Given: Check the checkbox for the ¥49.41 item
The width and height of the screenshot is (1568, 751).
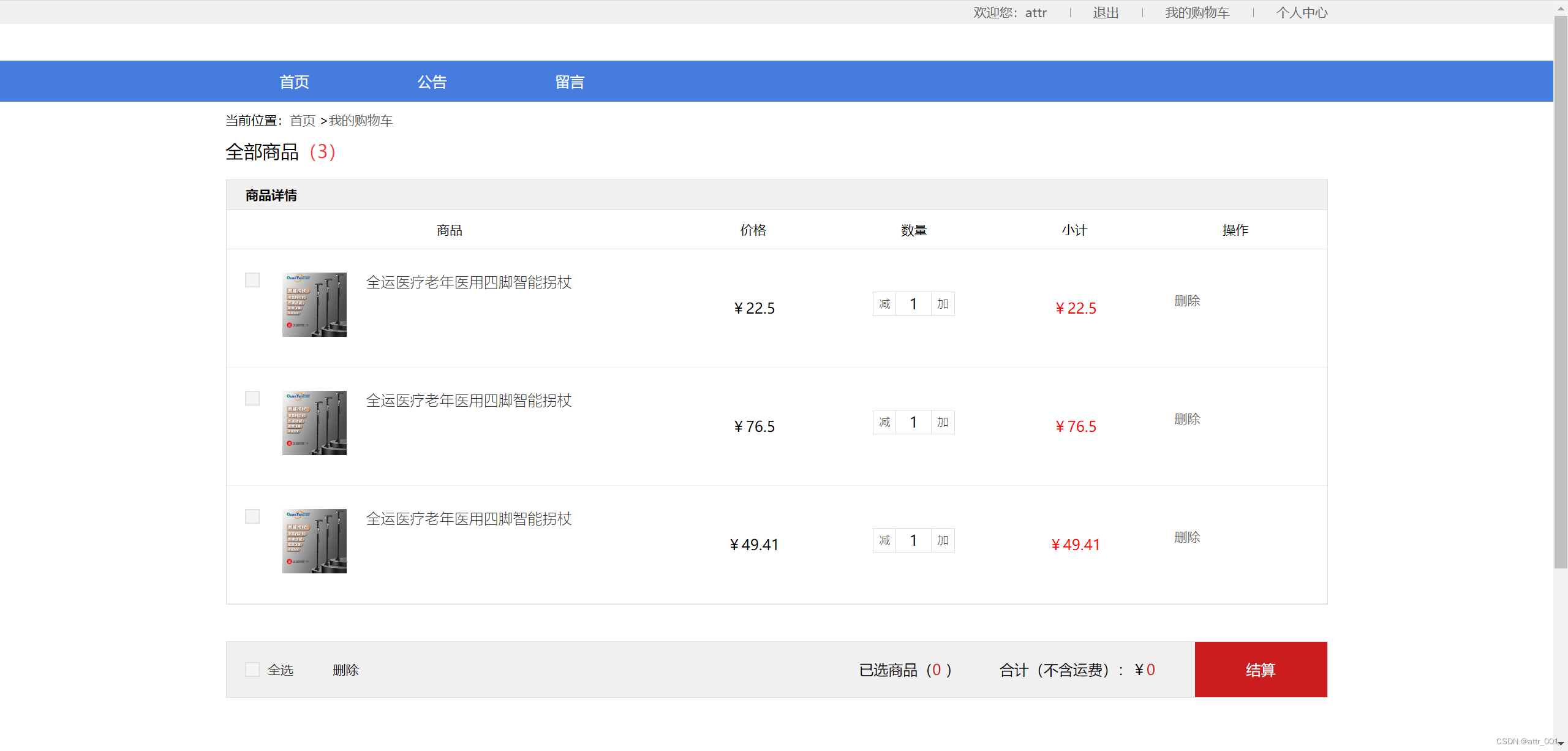Looking at the screenshot, I should 252,516.
